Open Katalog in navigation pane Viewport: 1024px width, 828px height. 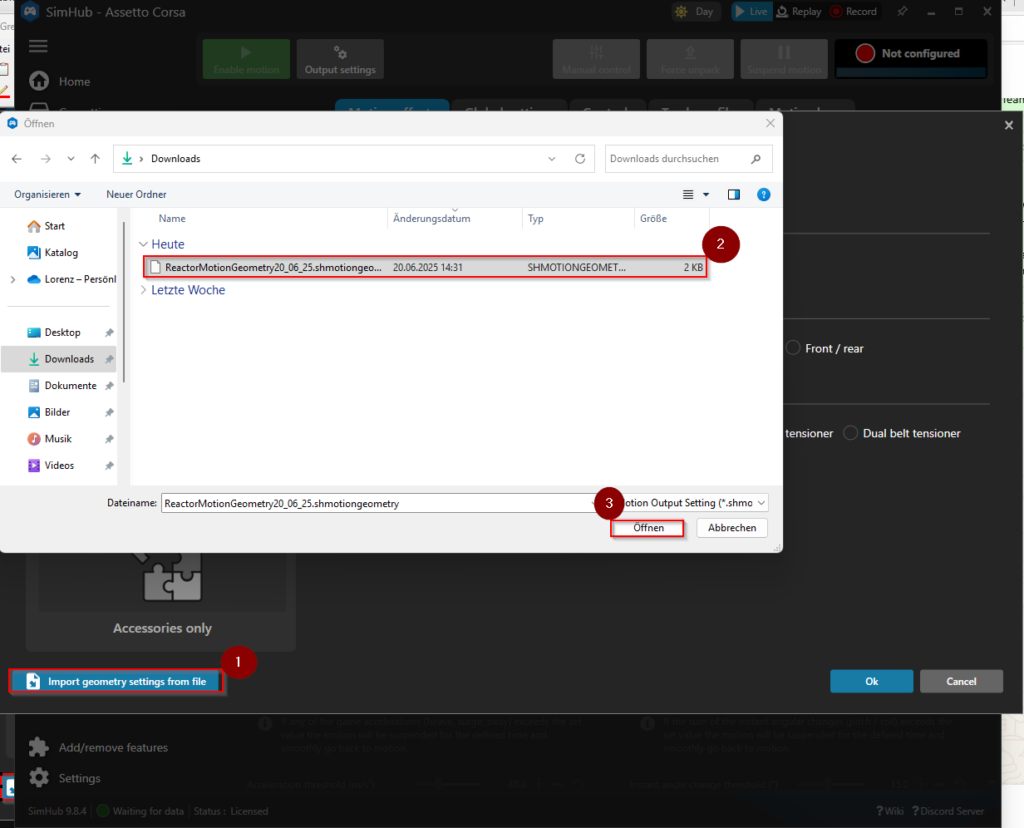tap(52, 253)
